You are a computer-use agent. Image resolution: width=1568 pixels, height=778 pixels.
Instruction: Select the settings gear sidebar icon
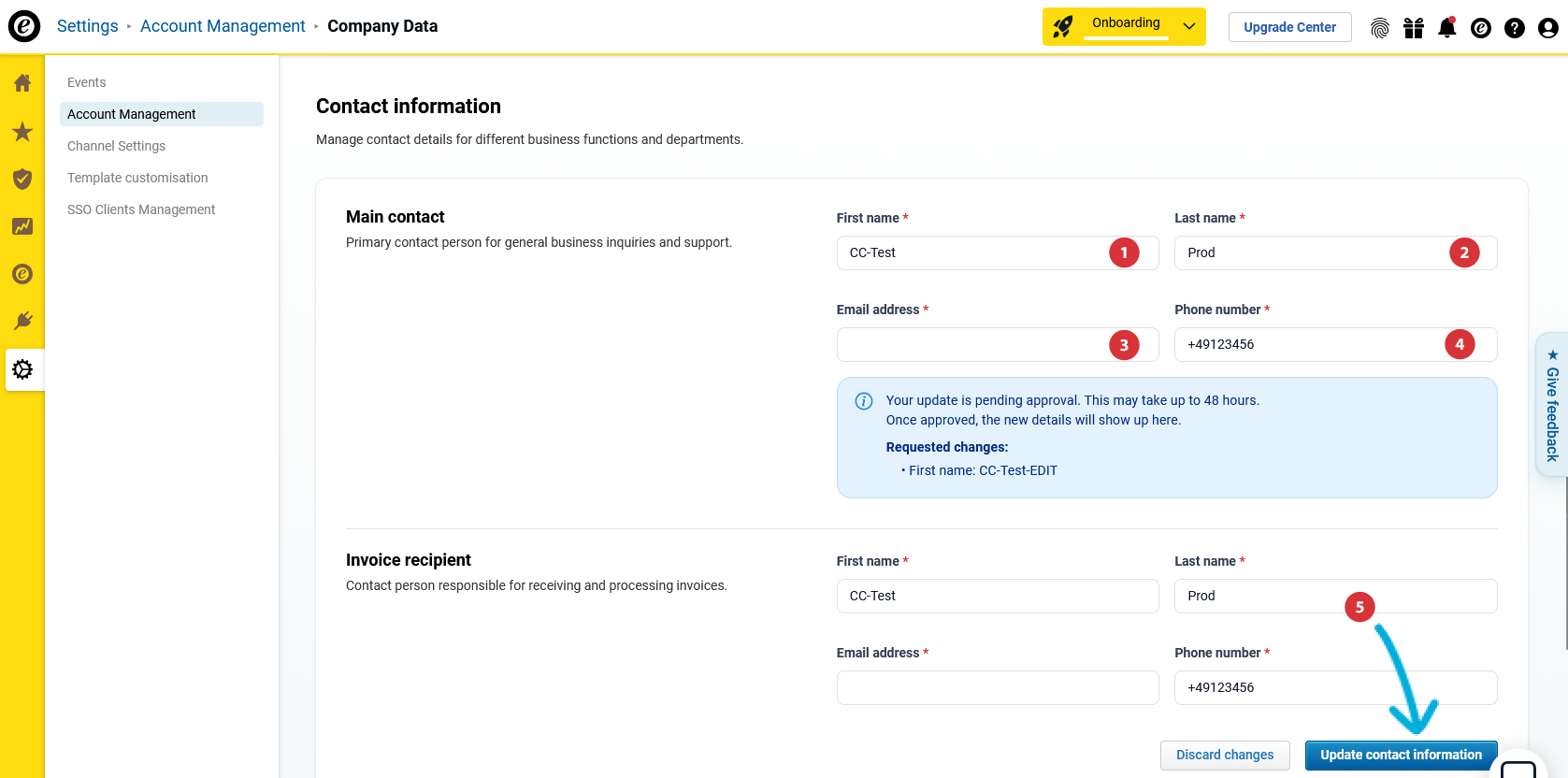click(x=22, y=369)
